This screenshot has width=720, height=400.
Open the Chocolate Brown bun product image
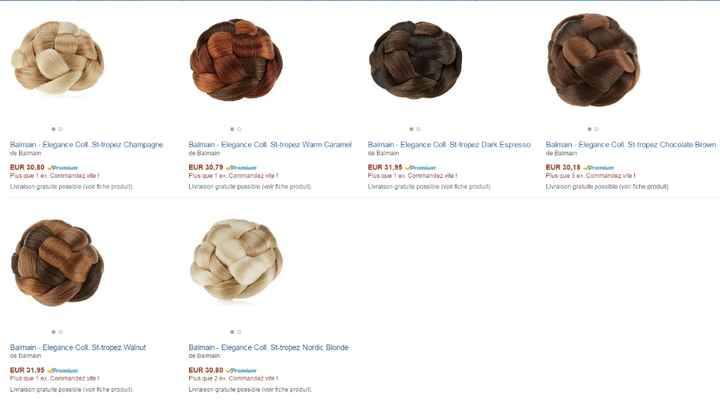coord(593,60)
